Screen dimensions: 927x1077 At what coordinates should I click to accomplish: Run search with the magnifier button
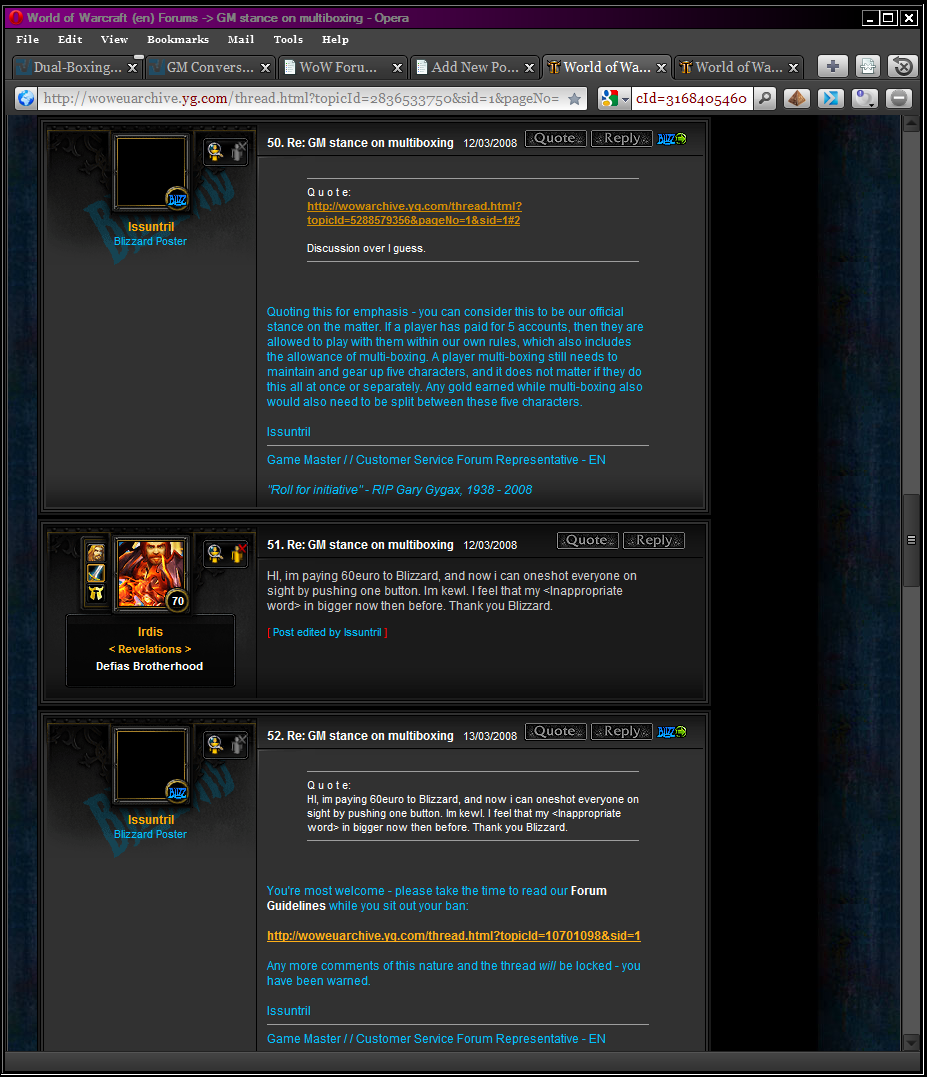click(x=764, y=98)
